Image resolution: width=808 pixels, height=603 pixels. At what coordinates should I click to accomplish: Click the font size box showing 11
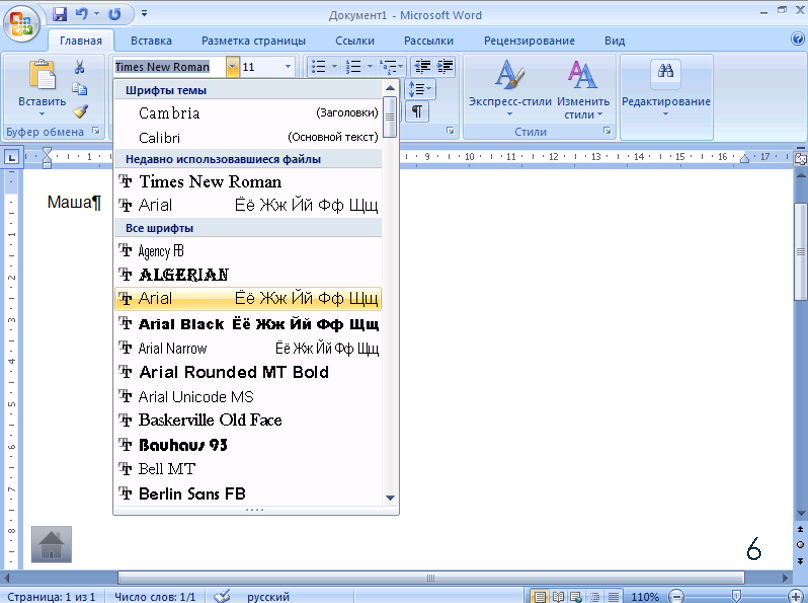[x=261, y=66]
